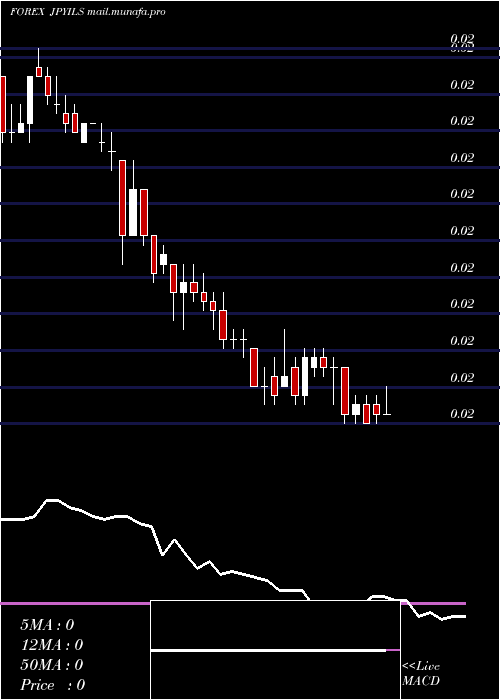The width and height of the screenshot is (500, 700).
Task: Click the FOREX JPYILS chart title
Action: pyautogui.click(x=47, y=12)
